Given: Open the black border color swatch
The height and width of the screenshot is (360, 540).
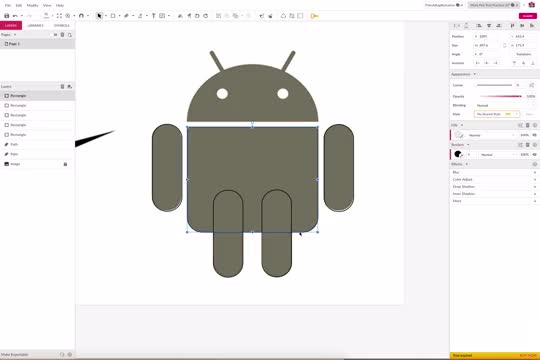Looking at the screenshot, I should click(458, 154).
